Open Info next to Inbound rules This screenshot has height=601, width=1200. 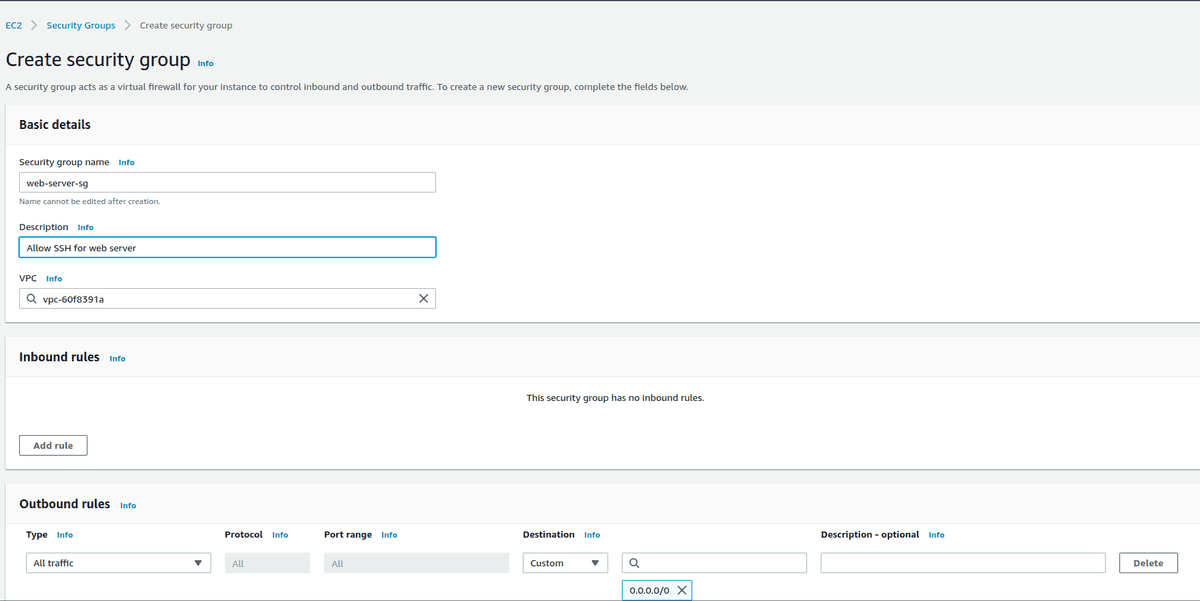click(117, 358)
